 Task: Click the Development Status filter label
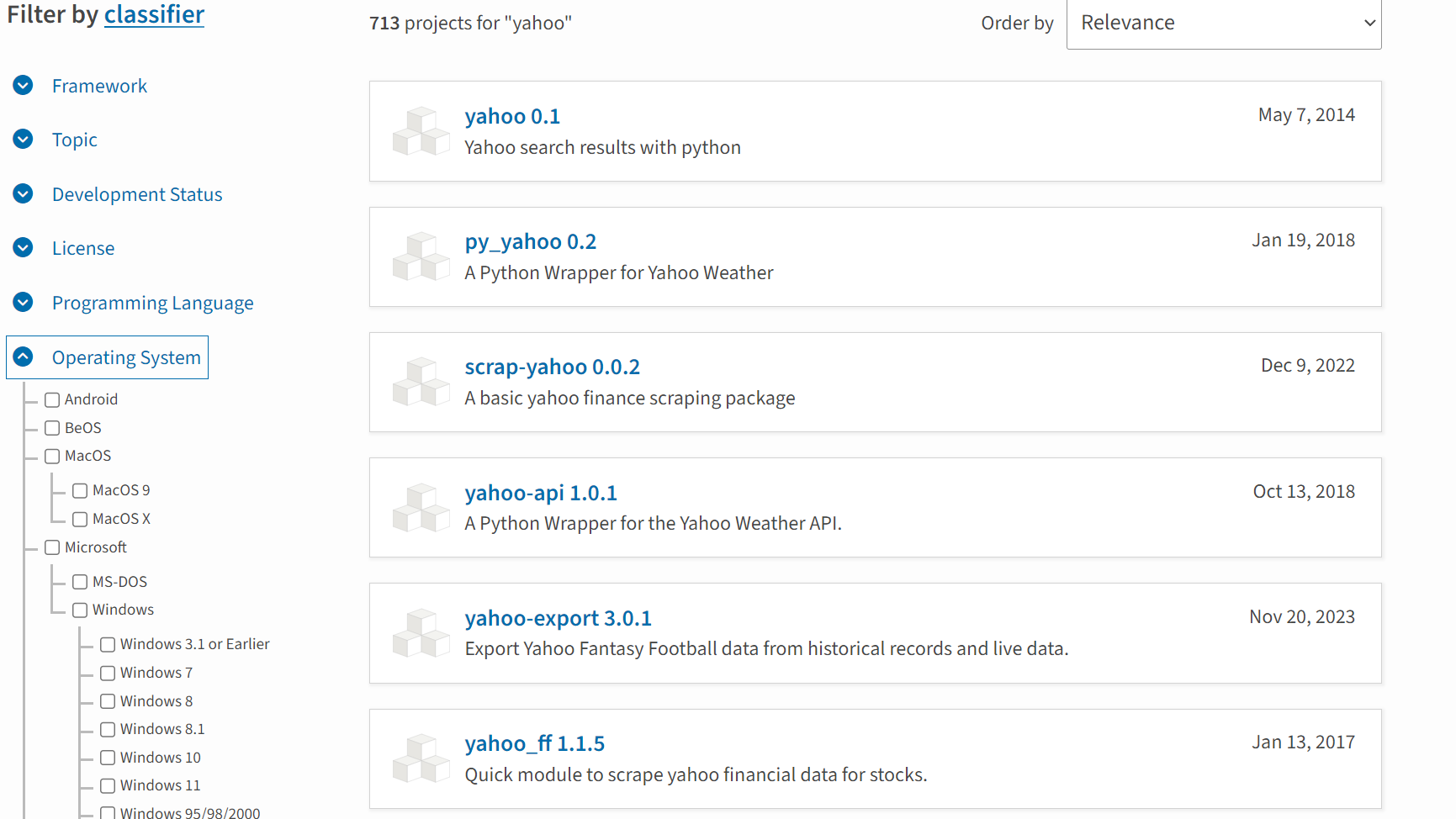coord(137,194)
